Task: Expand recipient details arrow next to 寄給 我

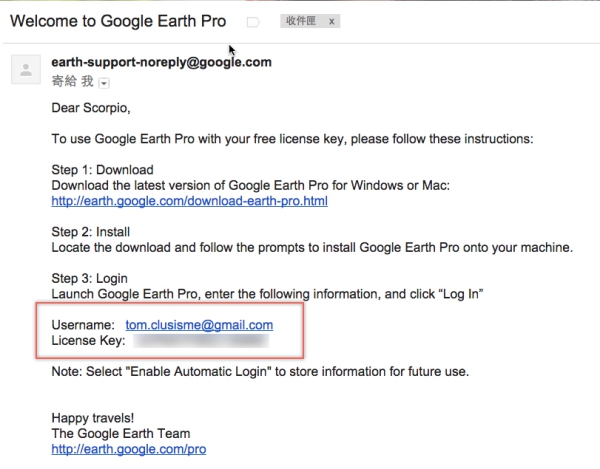Action: [103, 83]
